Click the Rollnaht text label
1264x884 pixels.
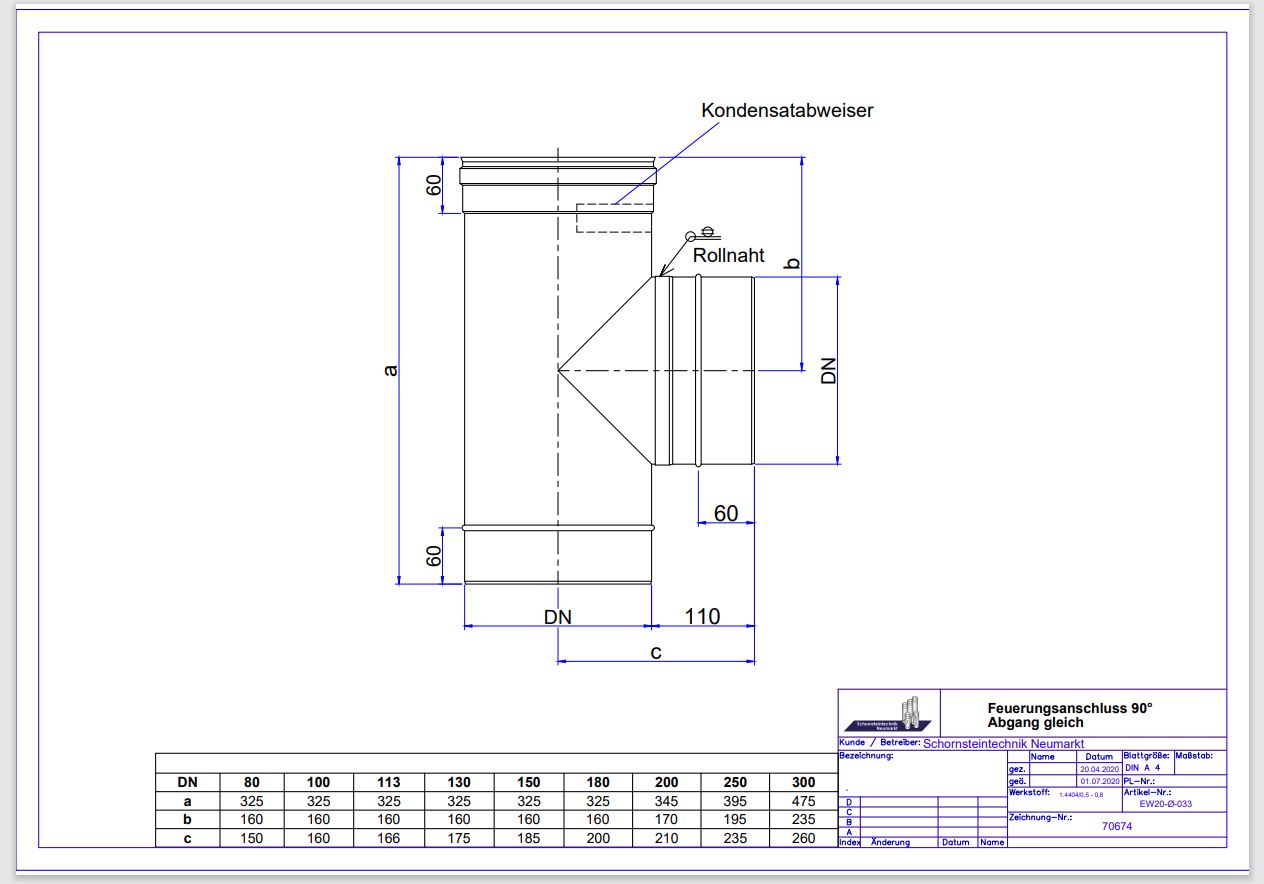click(728, 256)
